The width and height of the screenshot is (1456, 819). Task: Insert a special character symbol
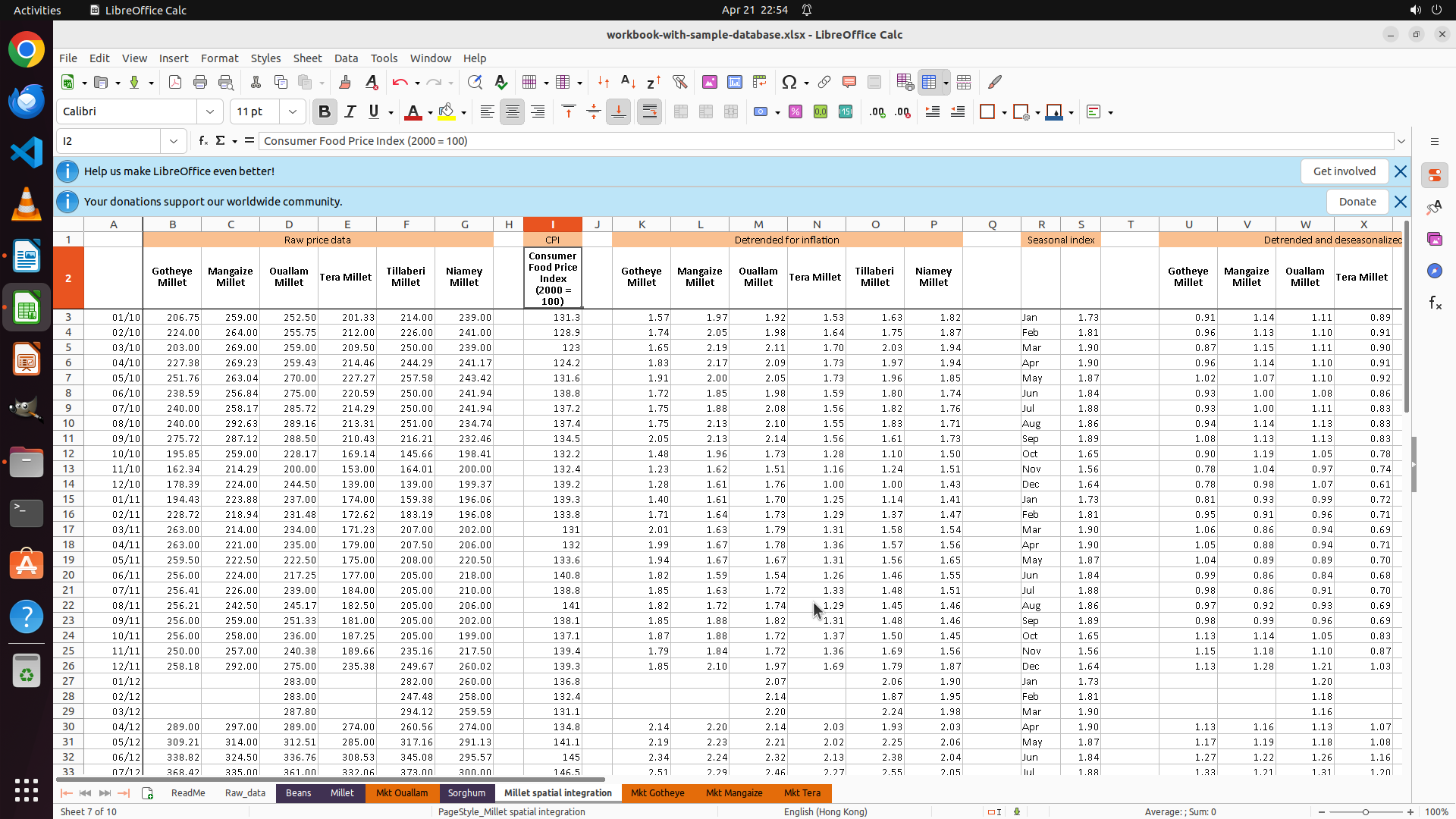(789, 82)
